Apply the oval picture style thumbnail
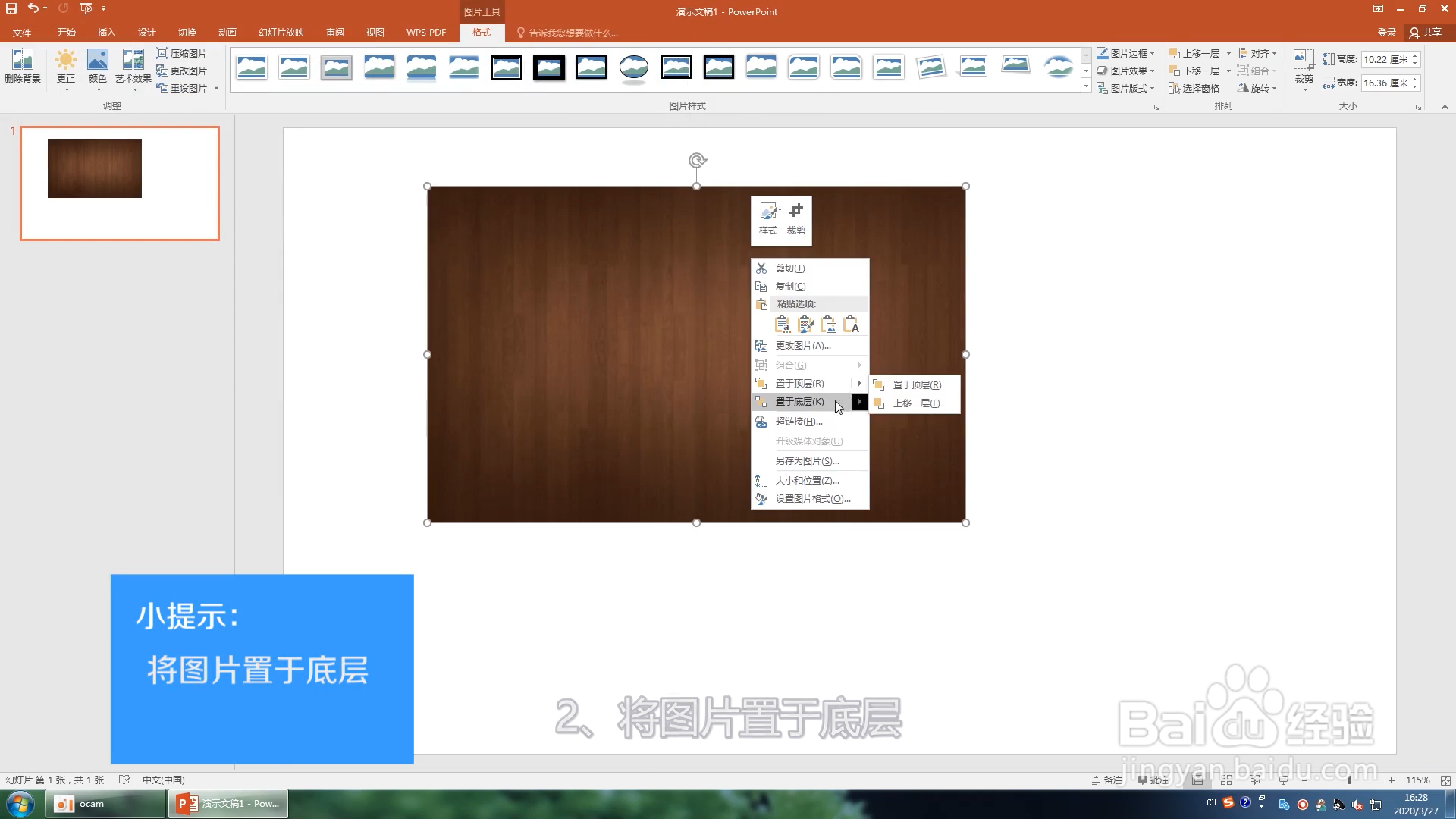Image resolution: width=1456 pixels, height=819 pixels. 633,67
